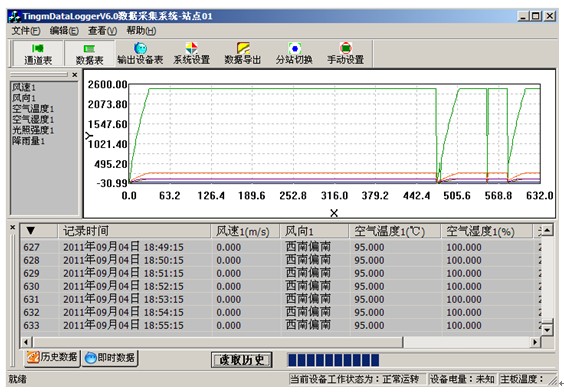The height and width of the screenshot is (392, 564).
Task: Select row 628 in the data table
Action: tap(281, 260)
